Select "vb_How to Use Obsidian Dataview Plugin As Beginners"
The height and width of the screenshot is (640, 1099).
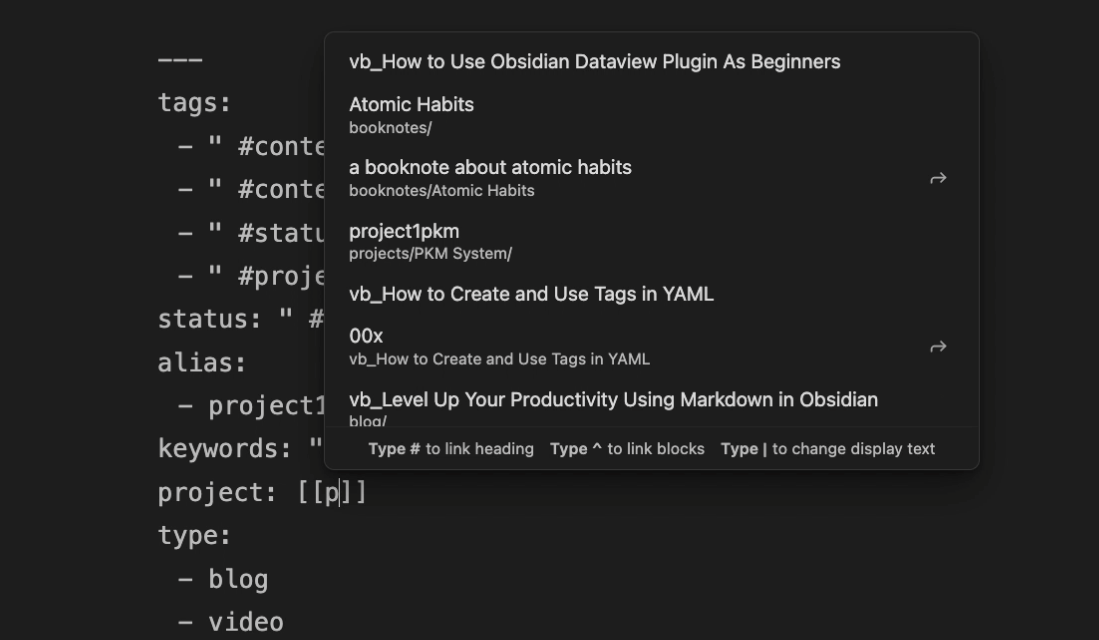592,61
